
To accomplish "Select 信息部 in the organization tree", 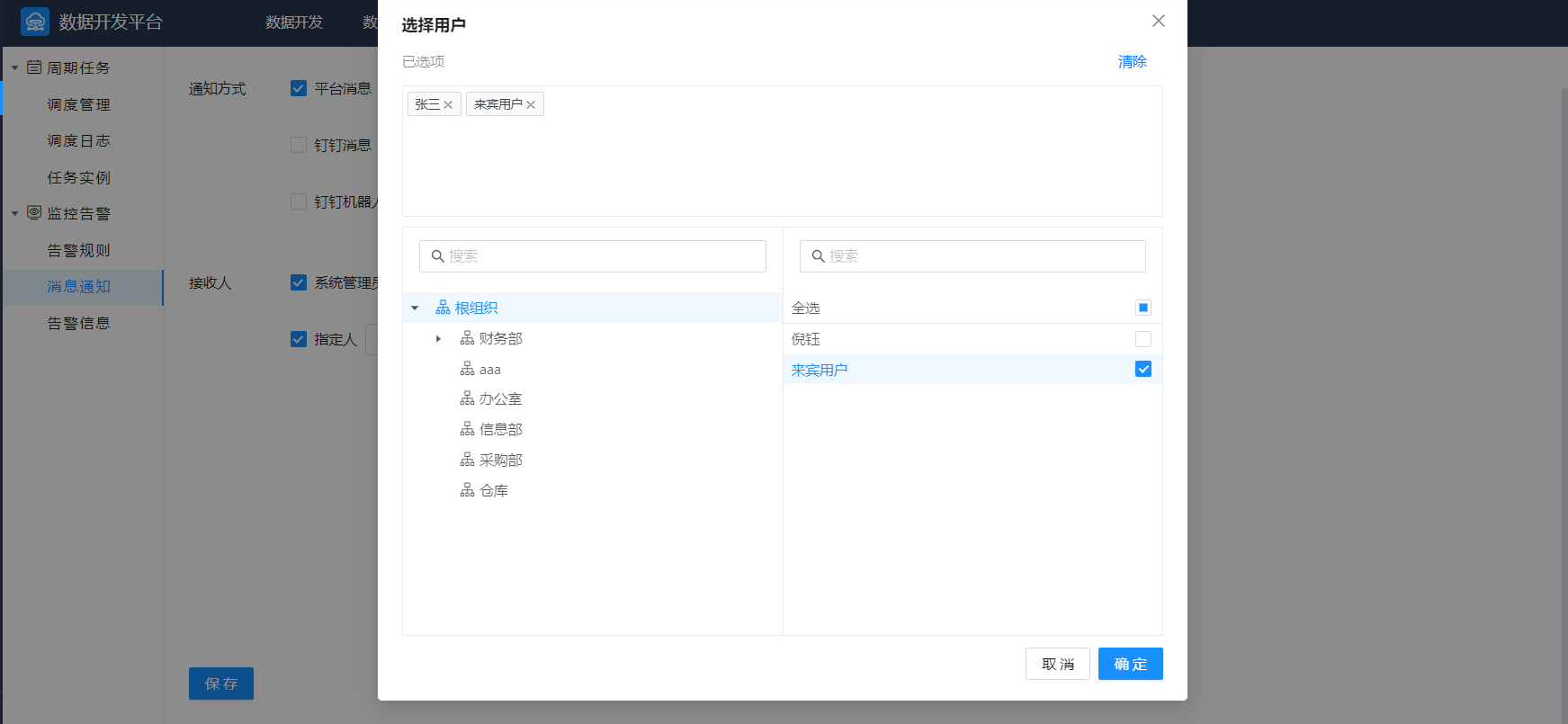I will [x=500, y=430].
